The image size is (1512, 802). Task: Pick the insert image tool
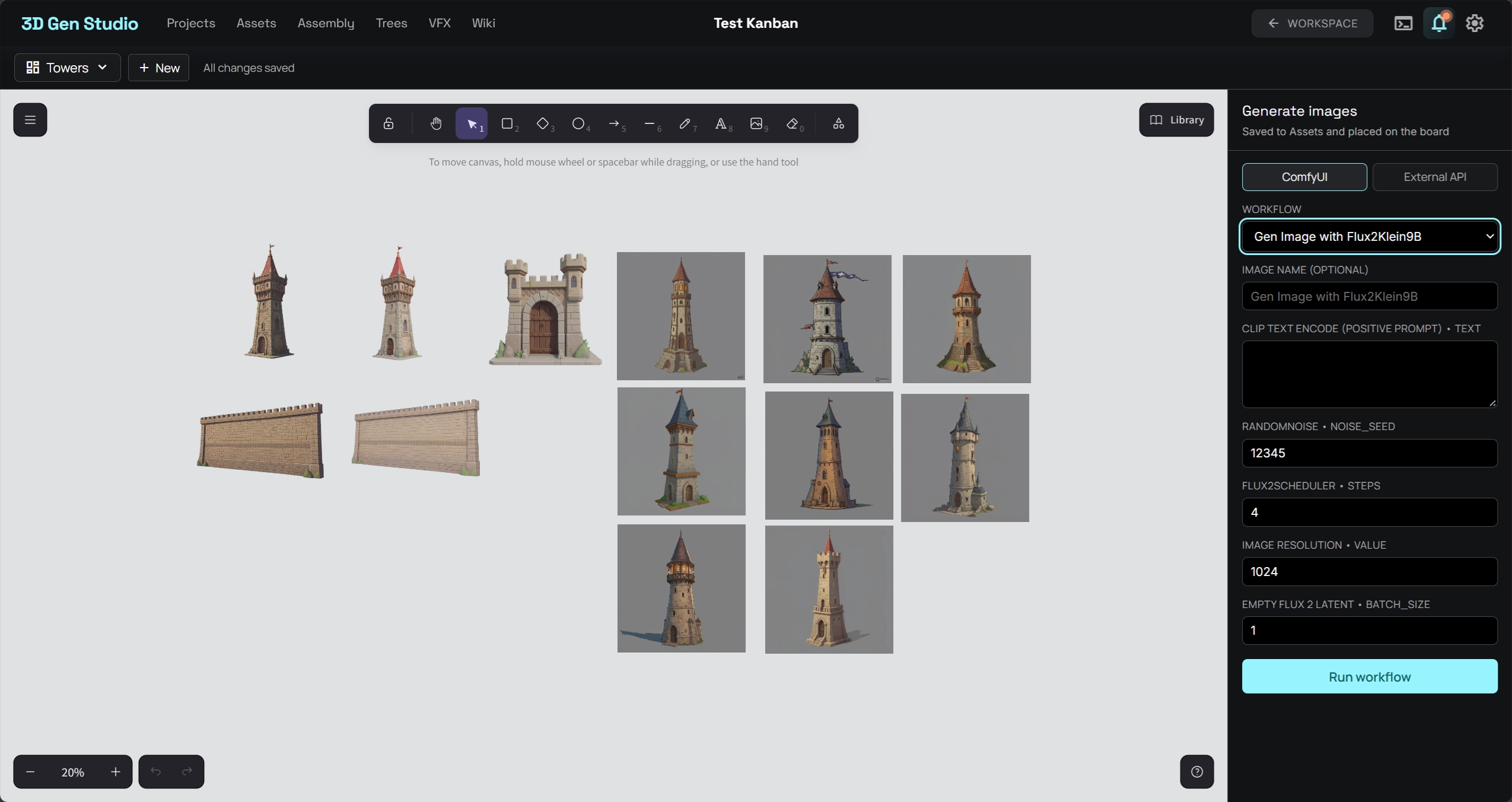[756, 123]
